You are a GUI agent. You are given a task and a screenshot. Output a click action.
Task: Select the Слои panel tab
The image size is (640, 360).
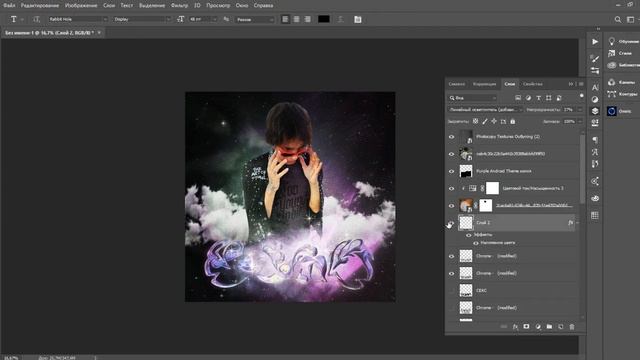tap(509, 84)
